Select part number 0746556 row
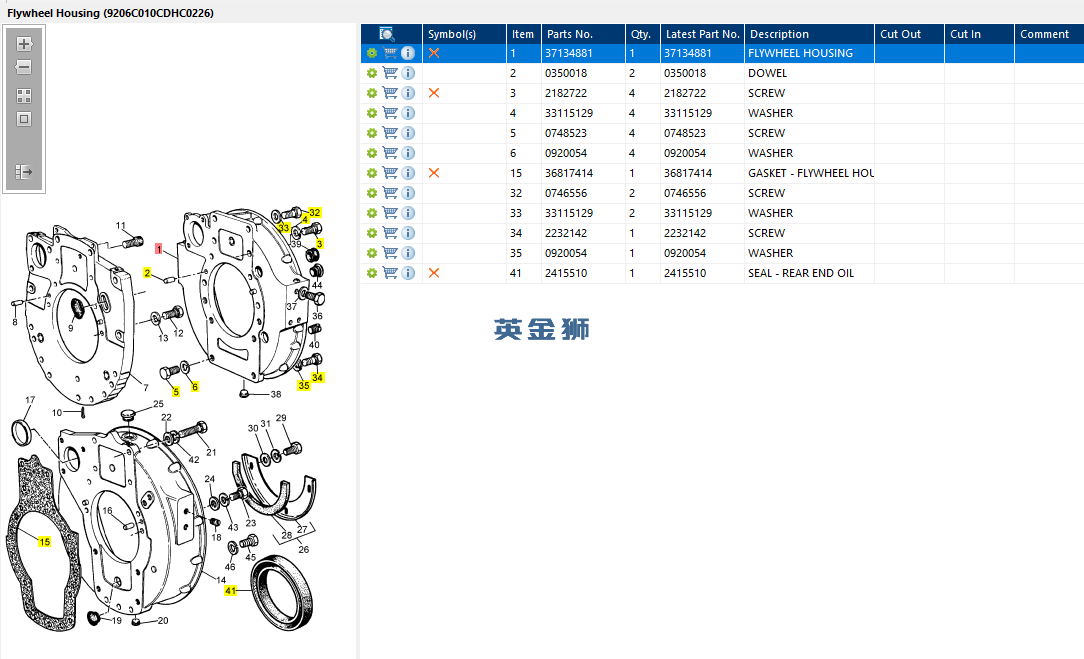 [x=566, y=193]
